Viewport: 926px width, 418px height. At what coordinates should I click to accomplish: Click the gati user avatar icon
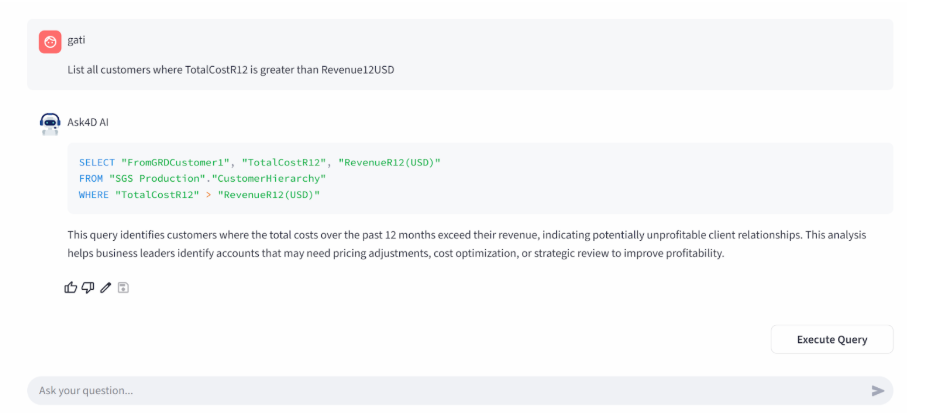pos(50,42)
